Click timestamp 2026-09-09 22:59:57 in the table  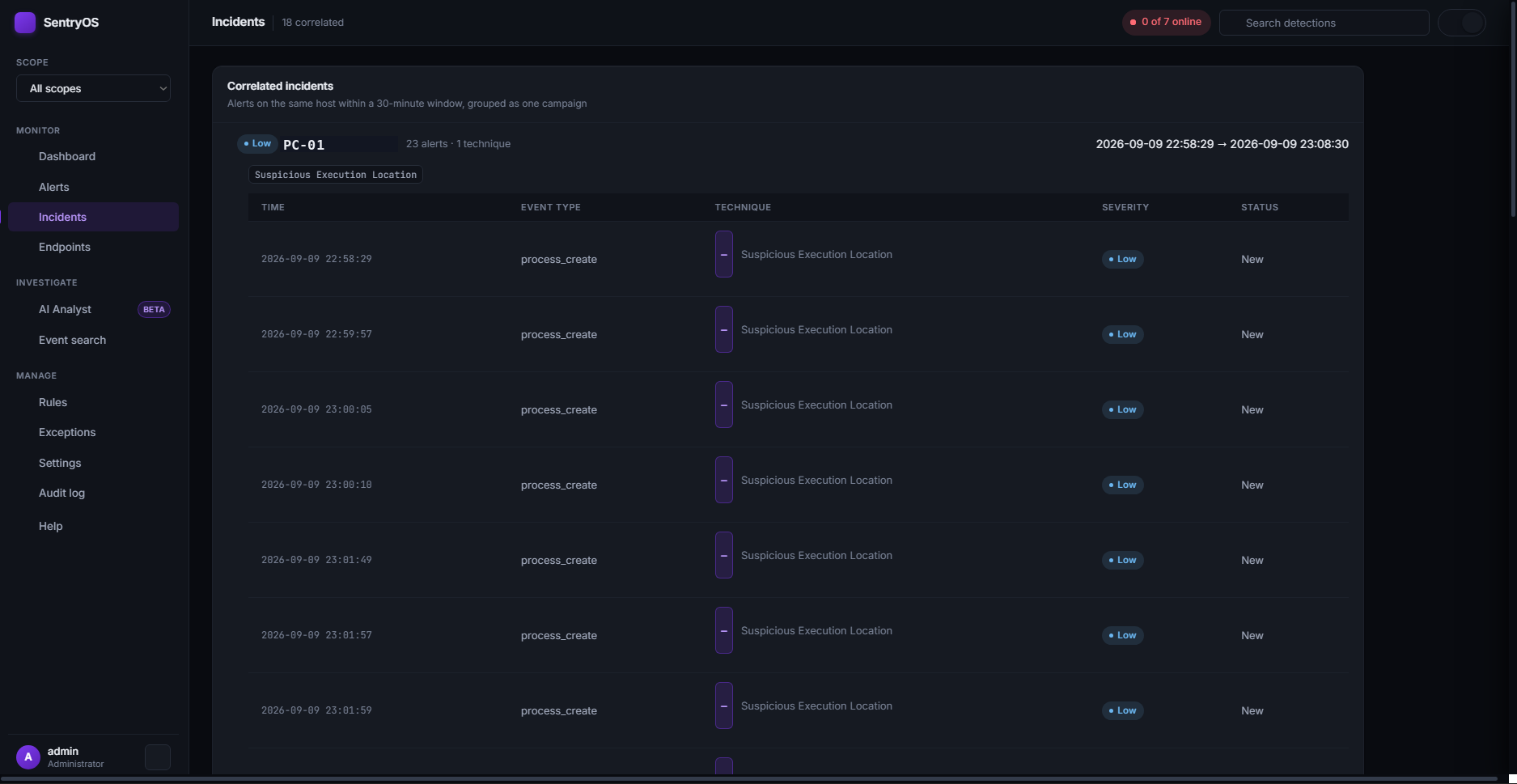tap(316, 334)
